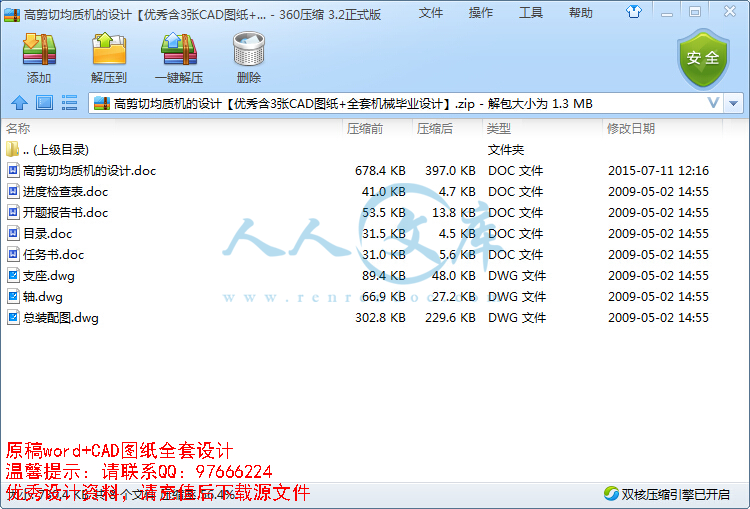750x509 pixels.
Task: Click the folder icon of 上级目录
Action: (12, 149)
